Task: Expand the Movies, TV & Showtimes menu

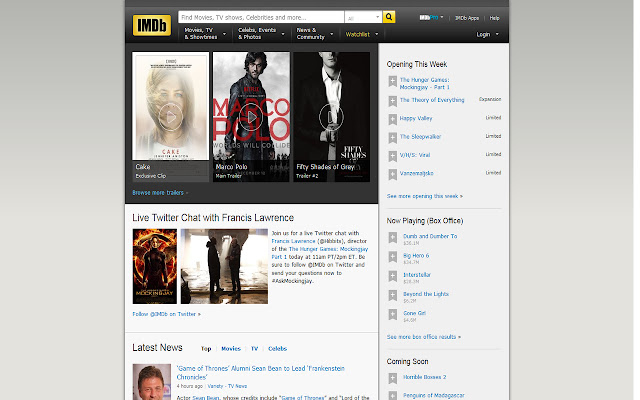Action: [205, 33]
